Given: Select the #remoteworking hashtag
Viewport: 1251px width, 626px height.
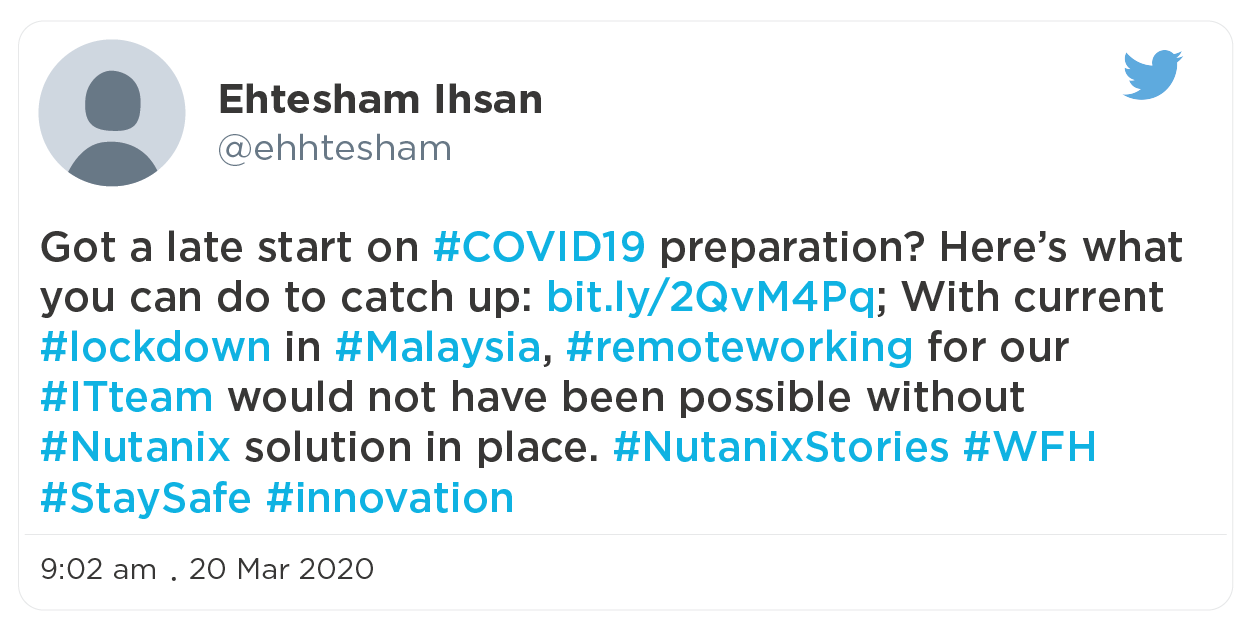Looking at the screenshot, I should [x=739, y=347].
